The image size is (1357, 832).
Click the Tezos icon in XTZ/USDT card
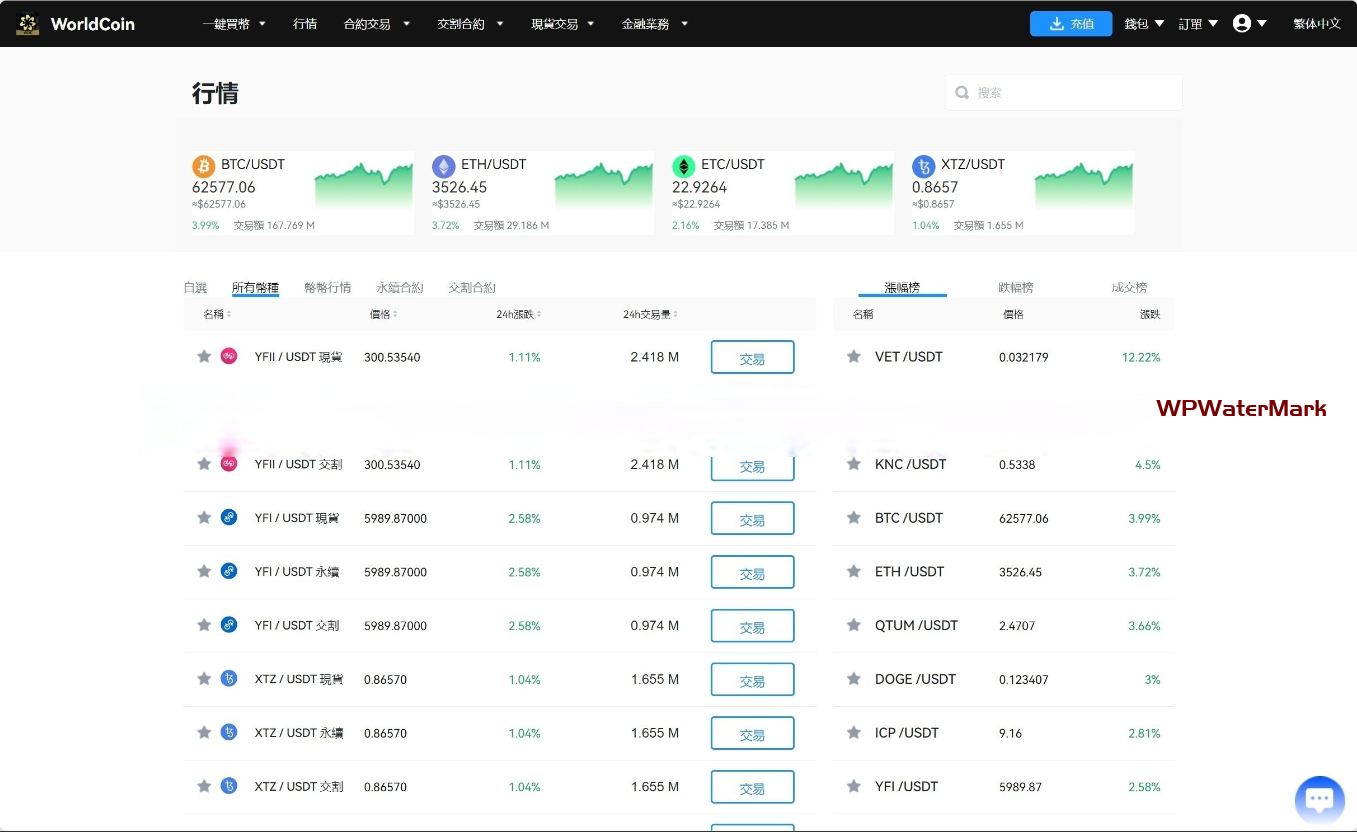(923, 166)
